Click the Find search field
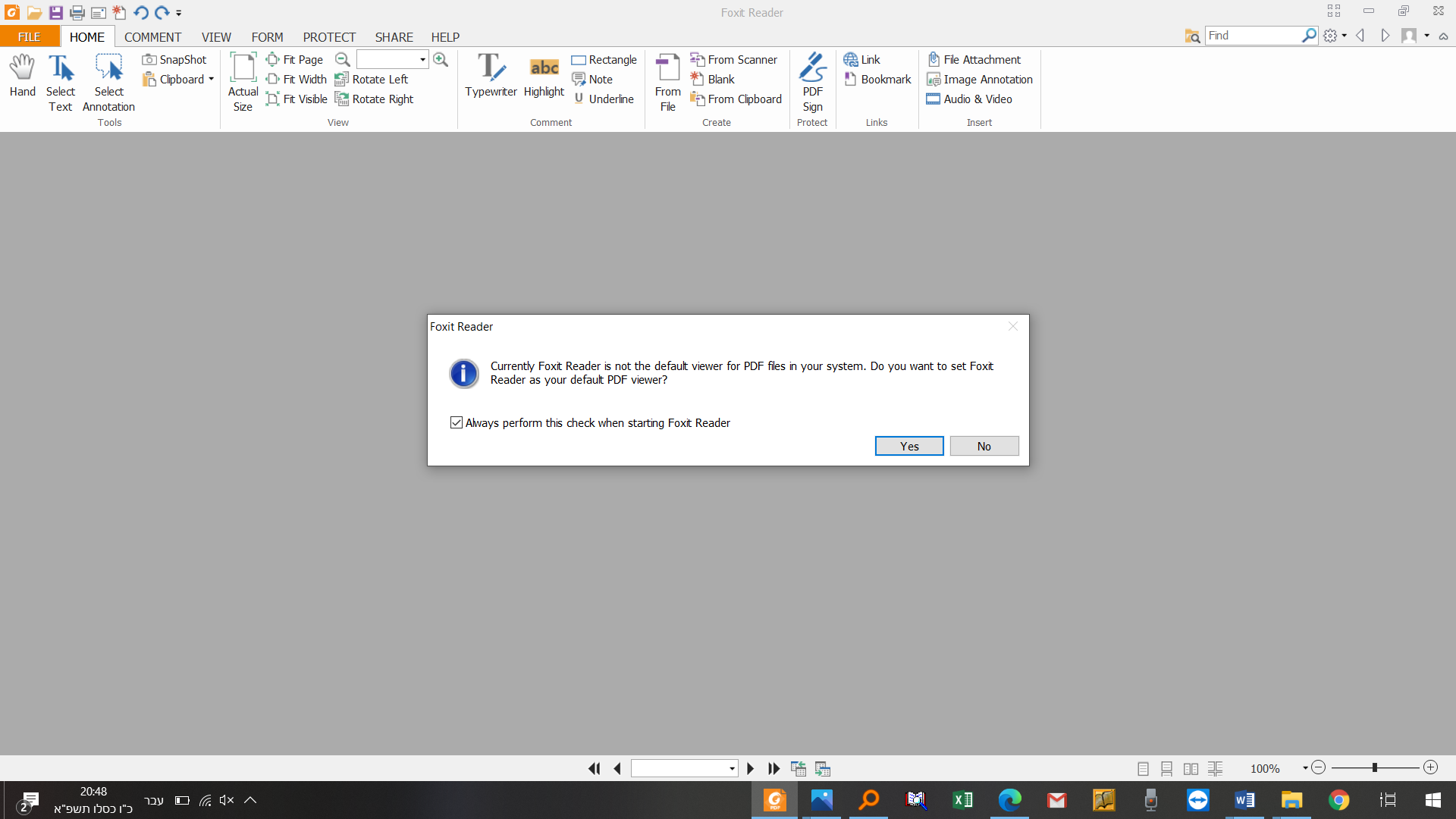The height and width of the screenshot is (819, 1456). pos(1253,36)
